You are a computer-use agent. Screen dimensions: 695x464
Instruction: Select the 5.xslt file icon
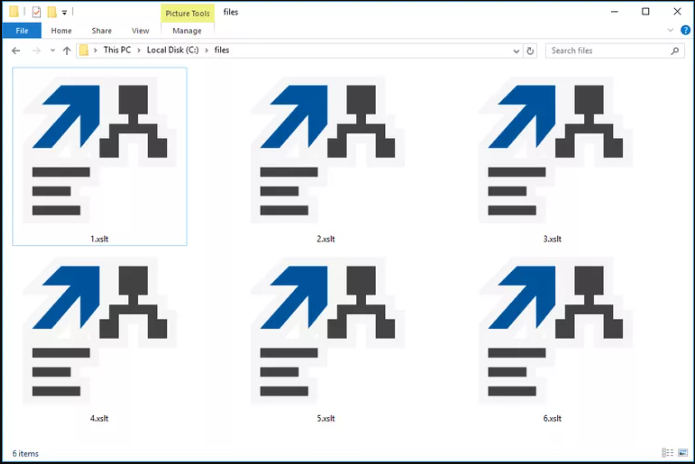(328, 331)
